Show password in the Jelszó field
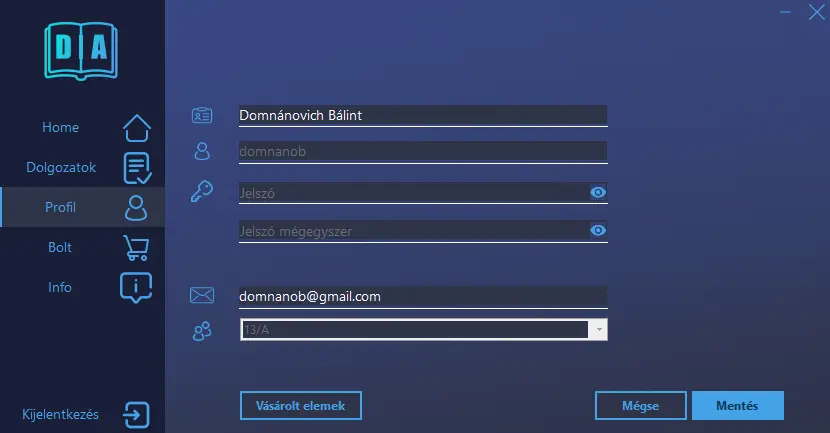Viewport: 830px width, 433px height. (598, 192)
